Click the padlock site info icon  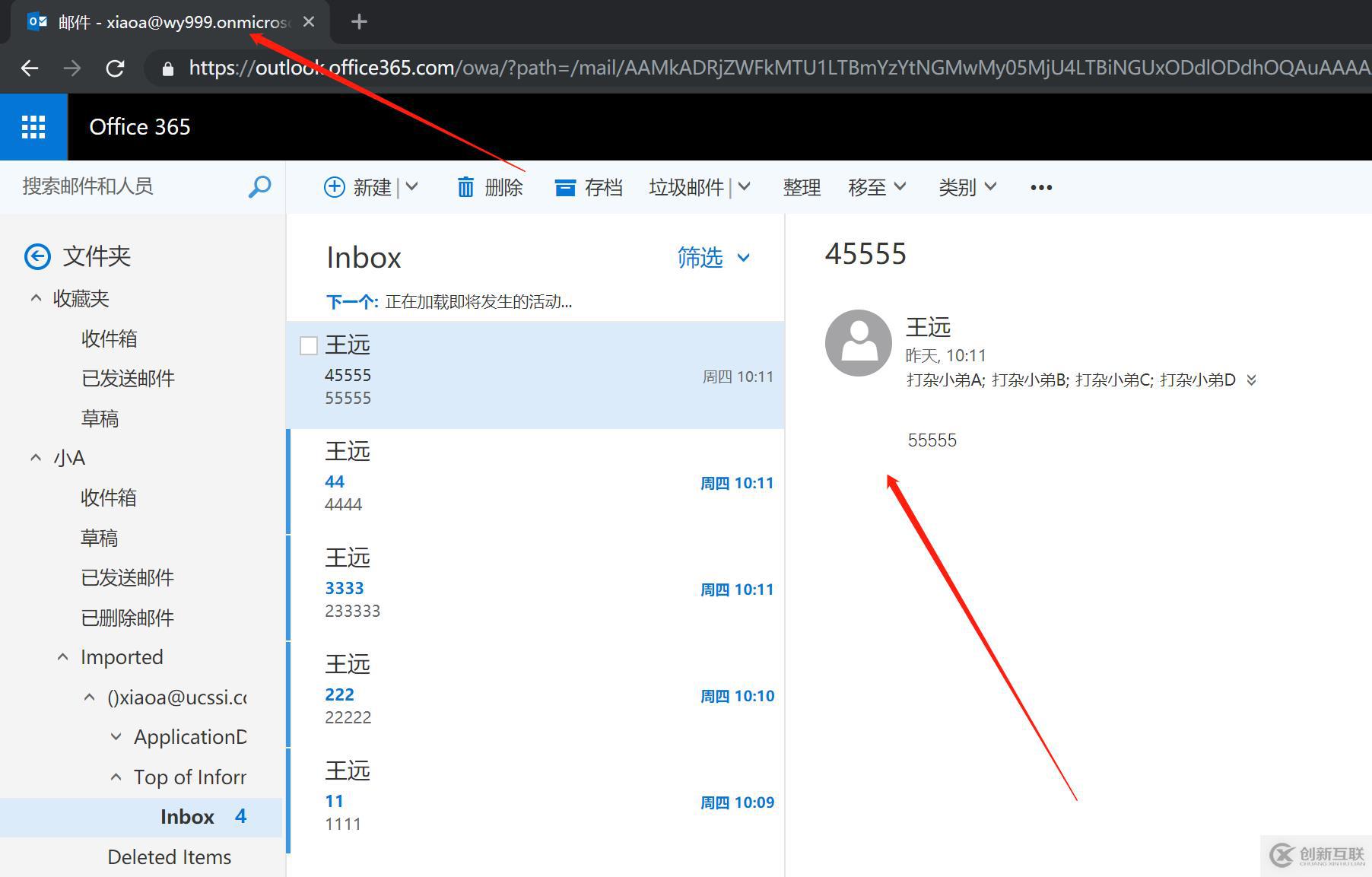click(168, 68)
